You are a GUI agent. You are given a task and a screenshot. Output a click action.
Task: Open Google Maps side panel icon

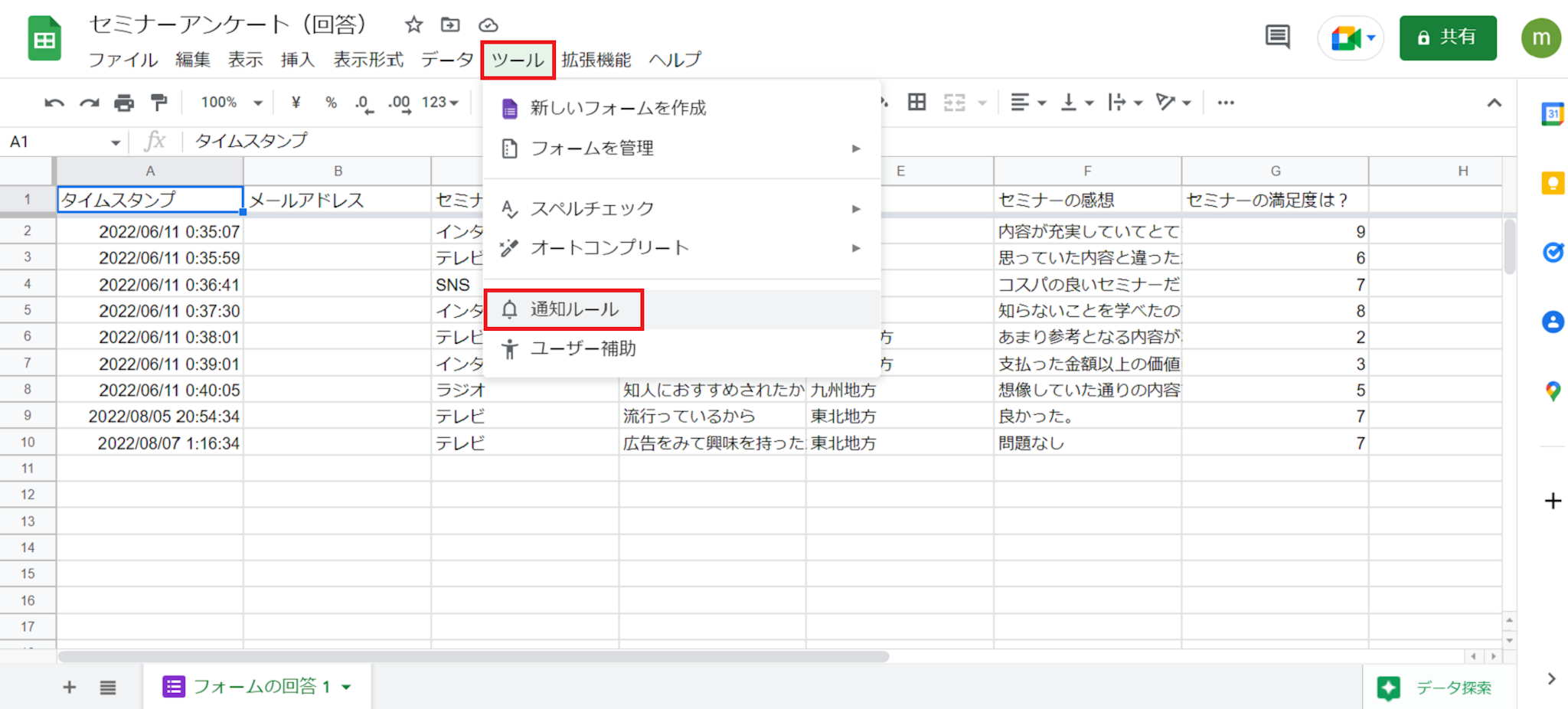(x=1552, y=391)
